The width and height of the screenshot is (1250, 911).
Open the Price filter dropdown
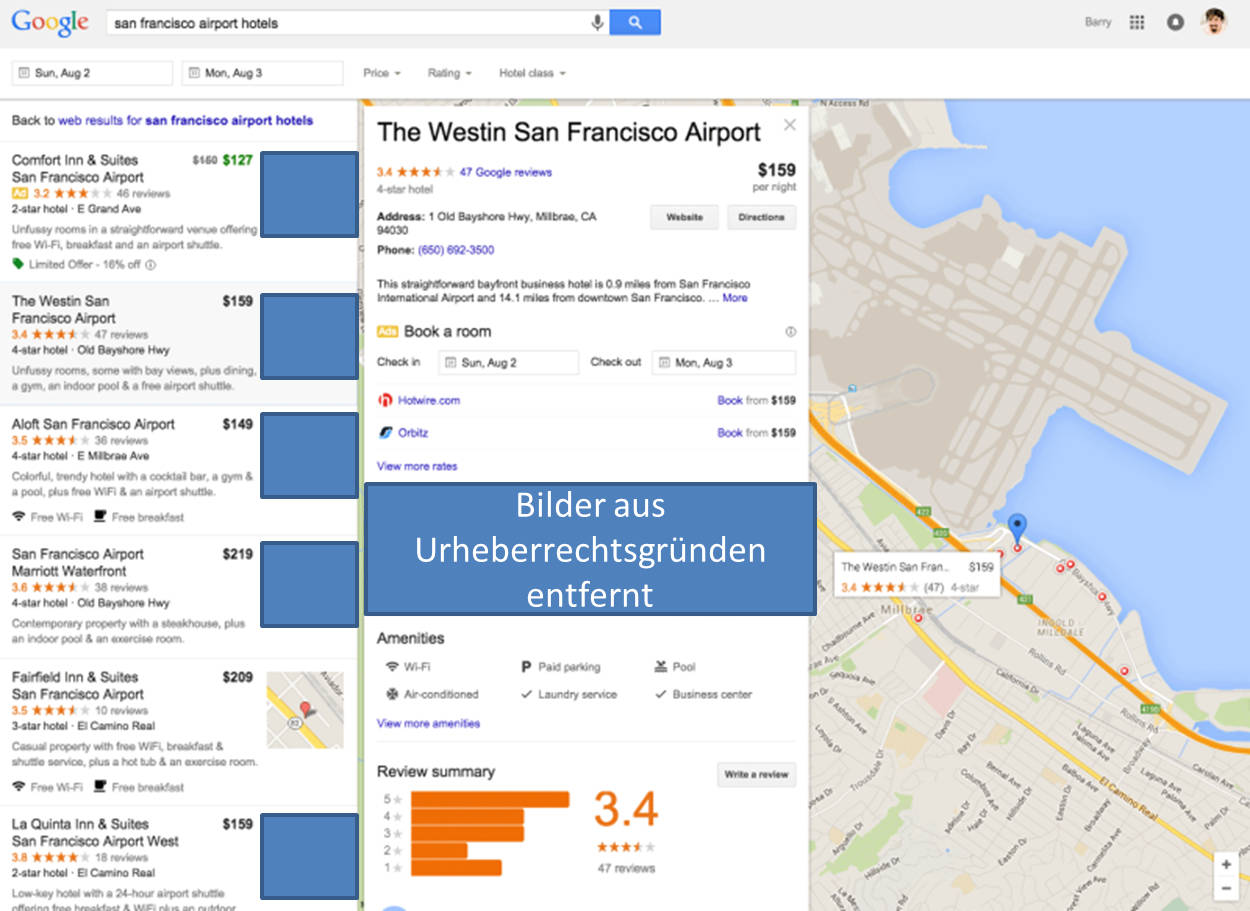381,72
